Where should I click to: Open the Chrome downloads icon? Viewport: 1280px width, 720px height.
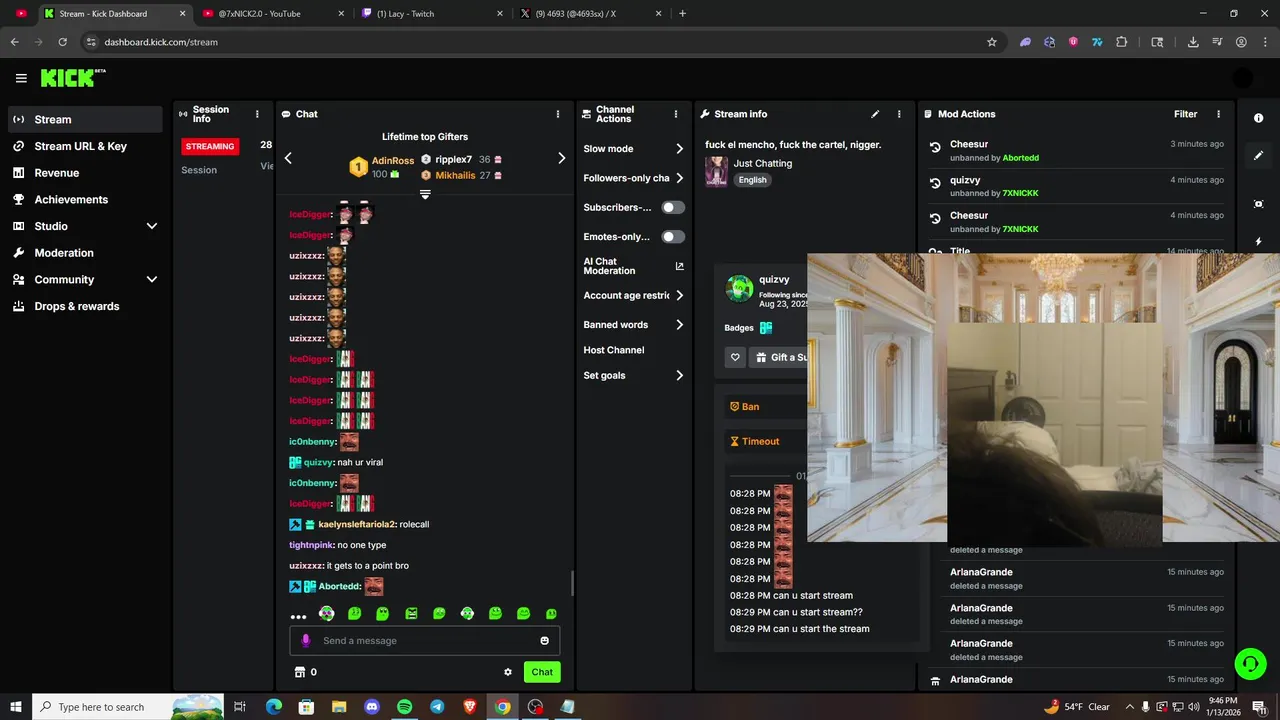click(1193, 42)
